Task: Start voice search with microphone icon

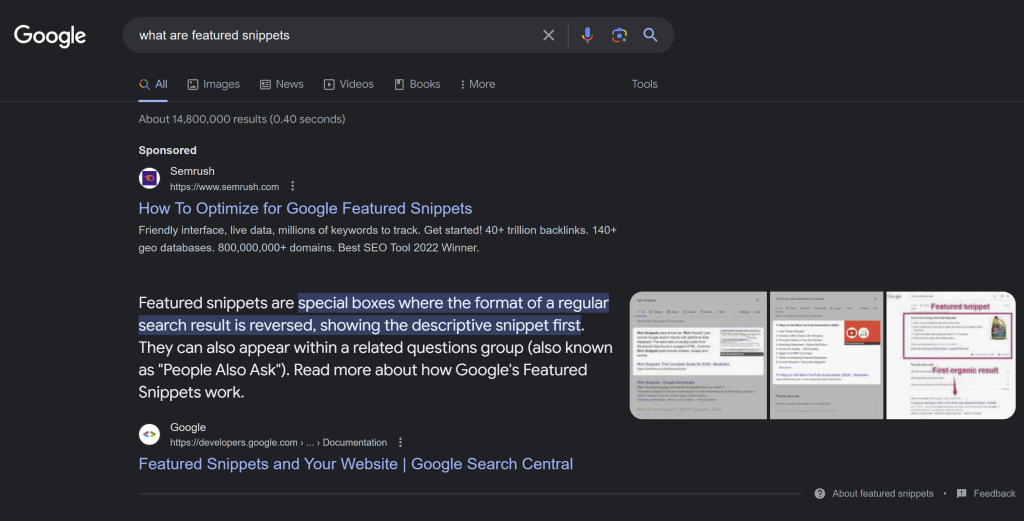Action: pyautogui.click(x=587, y=35)
